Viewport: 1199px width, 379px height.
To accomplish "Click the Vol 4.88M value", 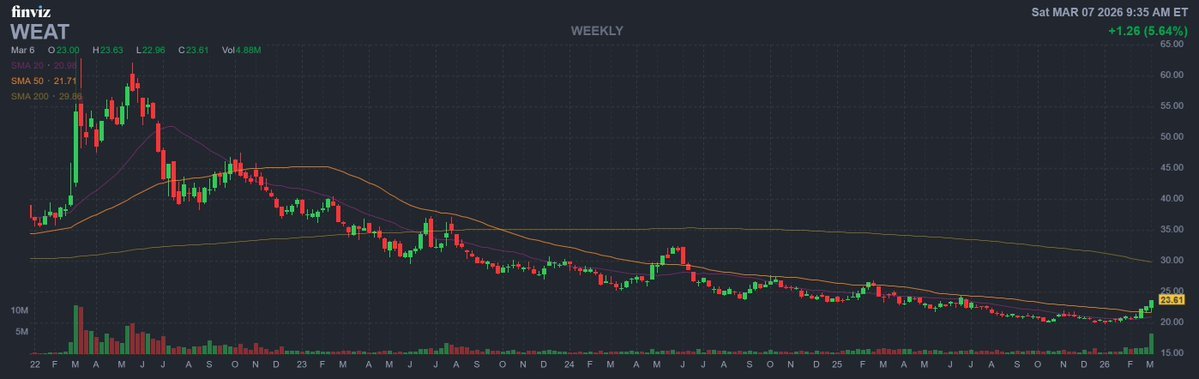I will (x=242, y=50).
